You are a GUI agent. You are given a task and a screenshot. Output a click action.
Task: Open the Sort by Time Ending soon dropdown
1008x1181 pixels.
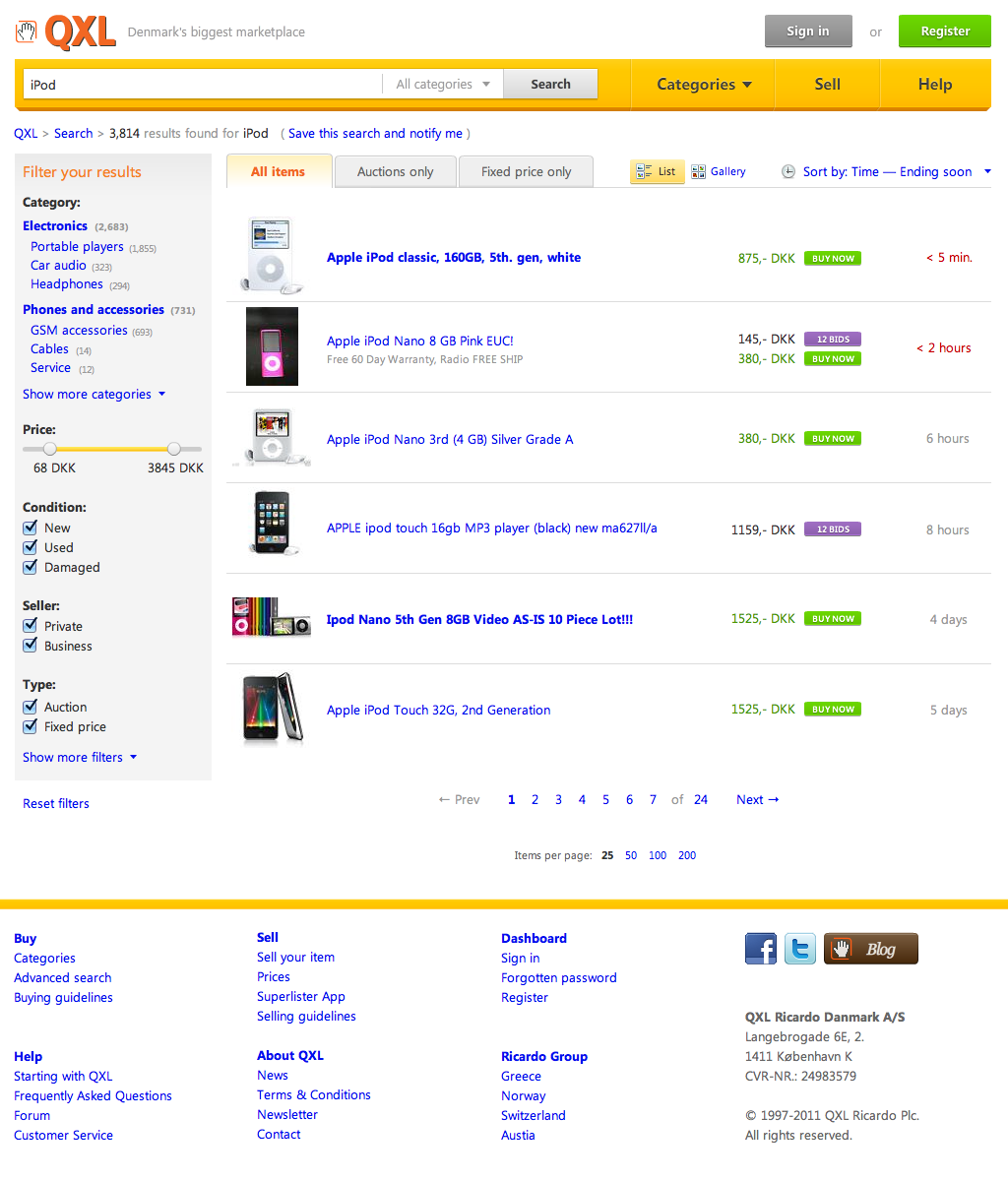point(896,171)
